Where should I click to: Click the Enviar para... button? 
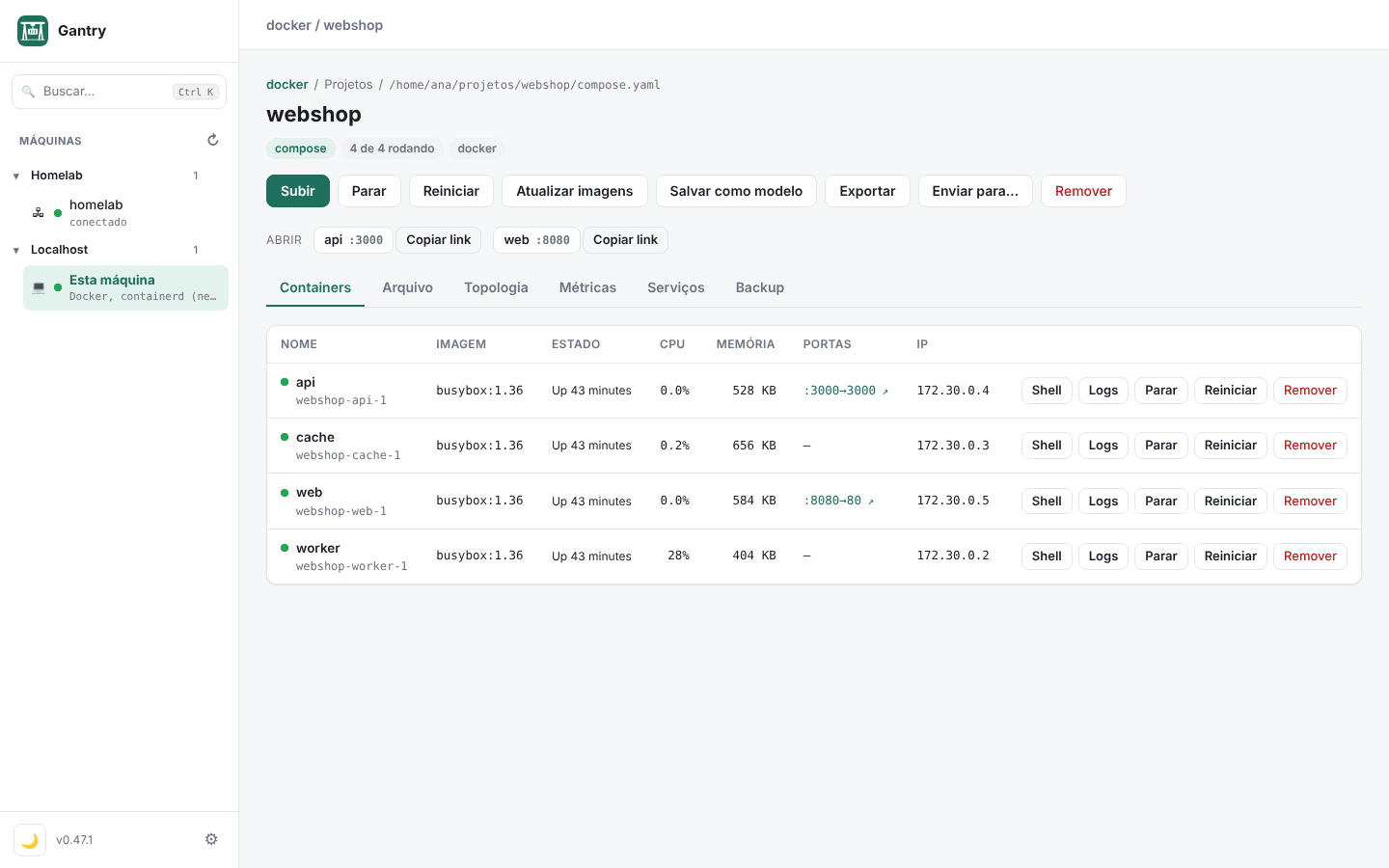click(x=975, y=191)
